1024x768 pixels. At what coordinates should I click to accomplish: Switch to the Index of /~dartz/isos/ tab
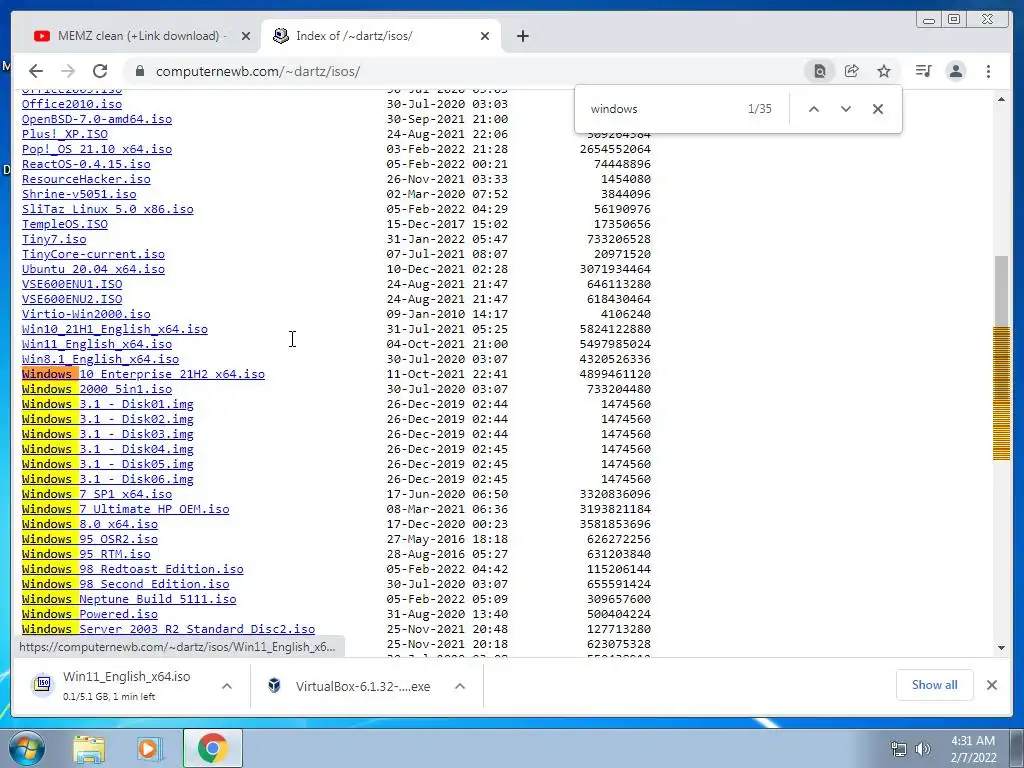coord(379,36)
